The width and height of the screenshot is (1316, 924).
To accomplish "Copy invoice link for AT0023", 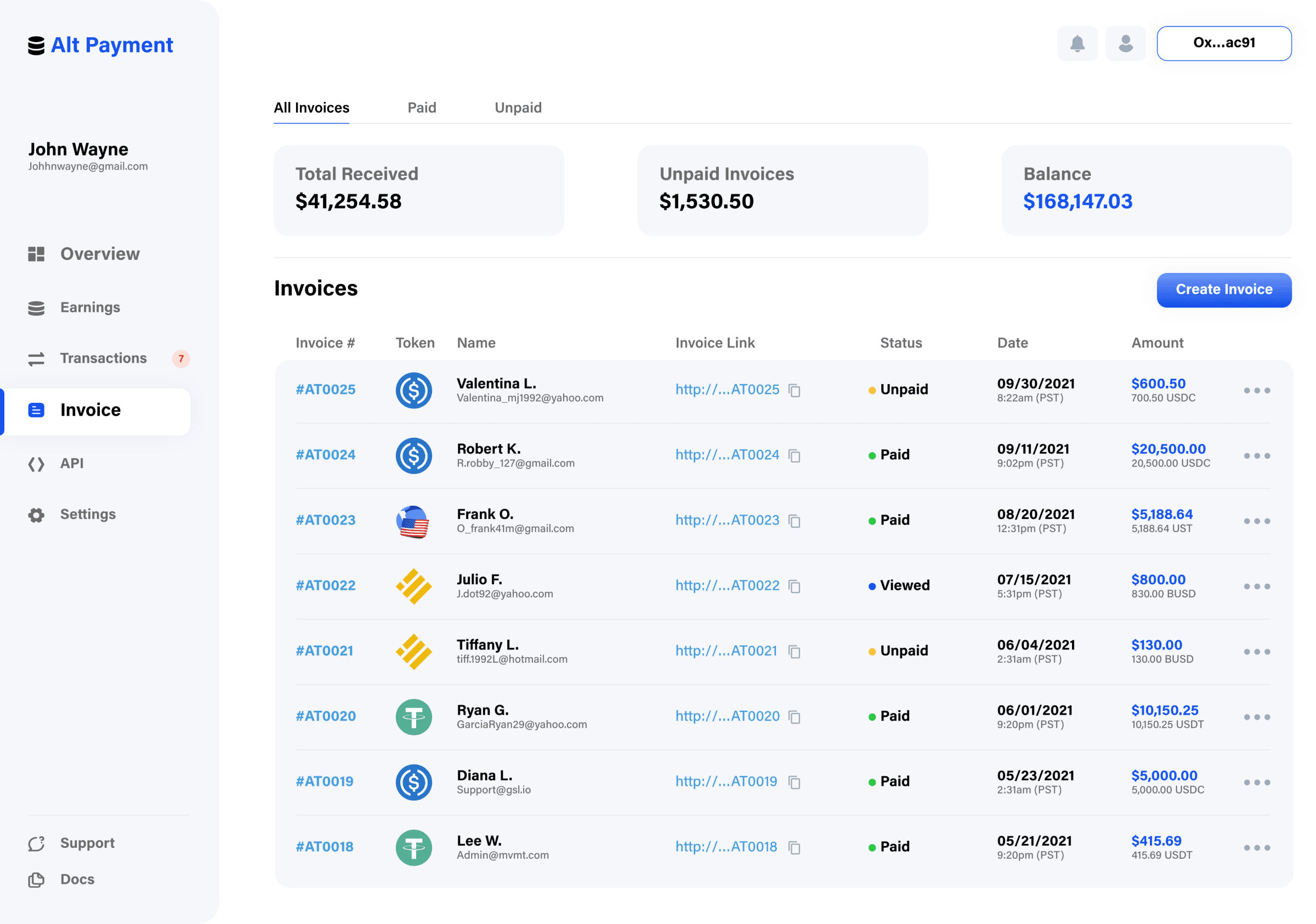I will click(795, 521).
